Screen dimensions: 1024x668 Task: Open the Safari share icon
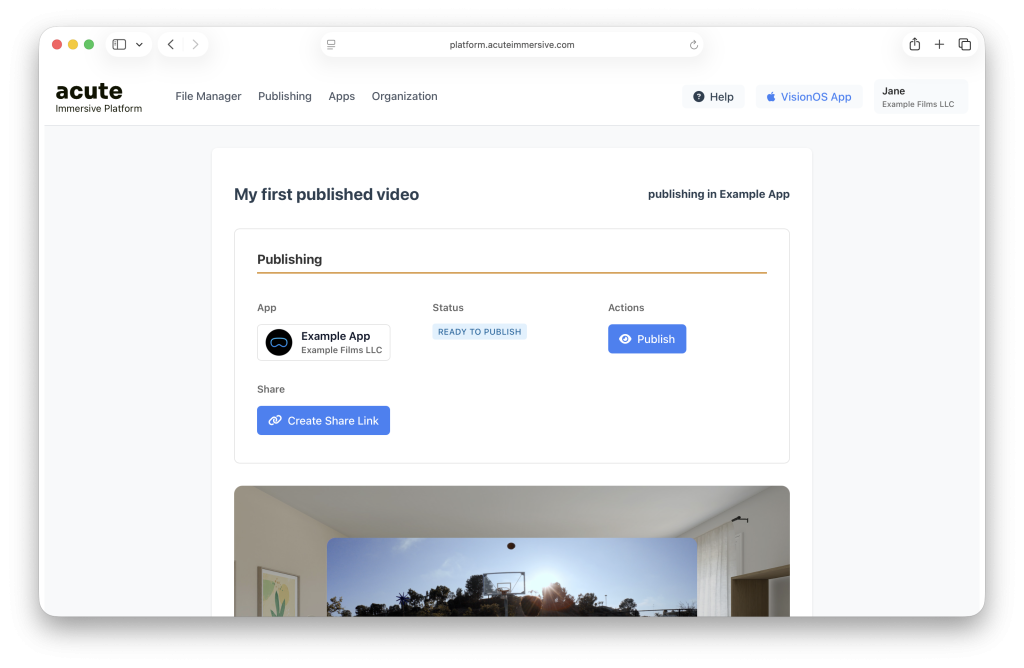(914, 45)
